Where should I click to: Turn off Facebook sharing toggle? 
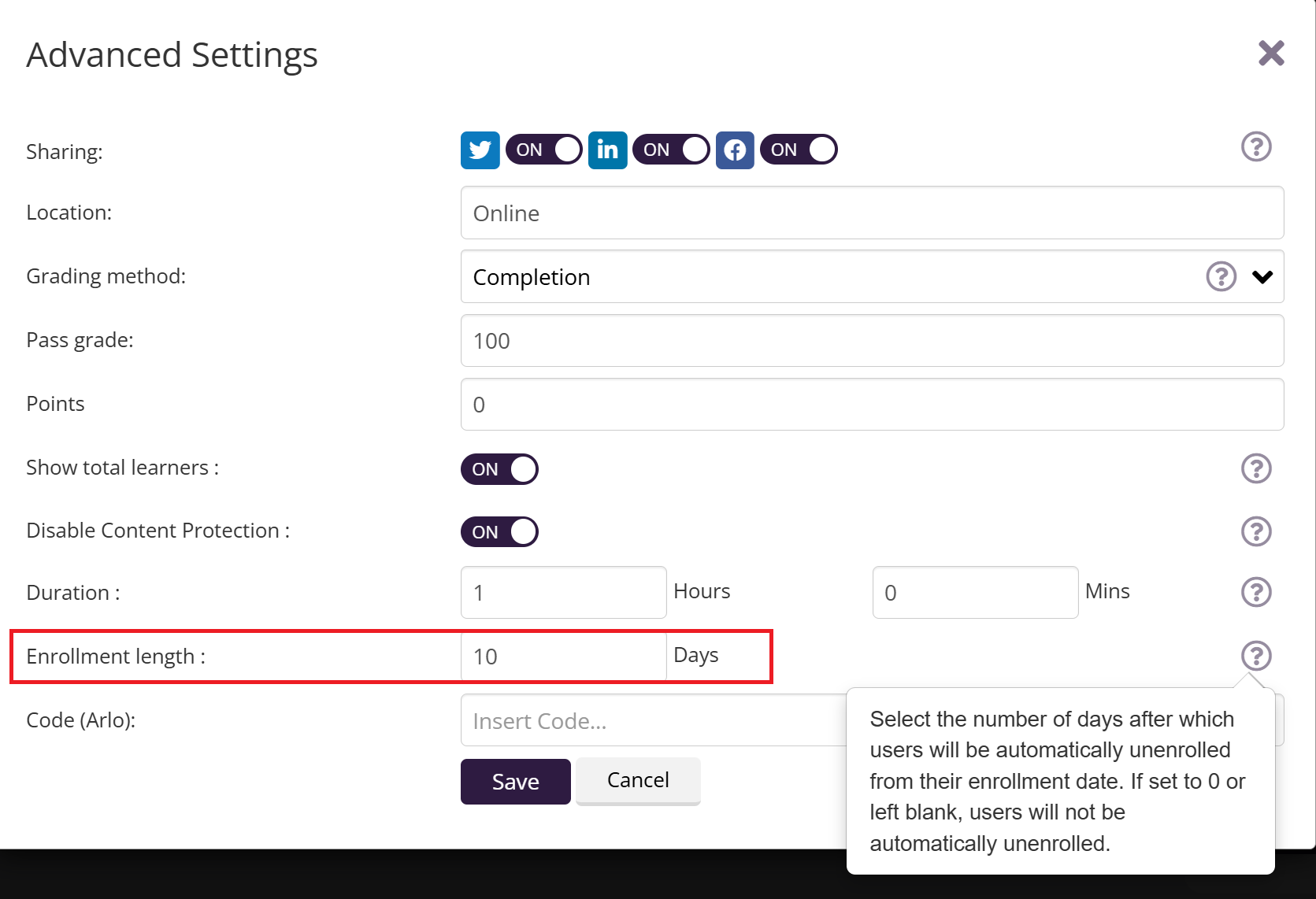799,150
